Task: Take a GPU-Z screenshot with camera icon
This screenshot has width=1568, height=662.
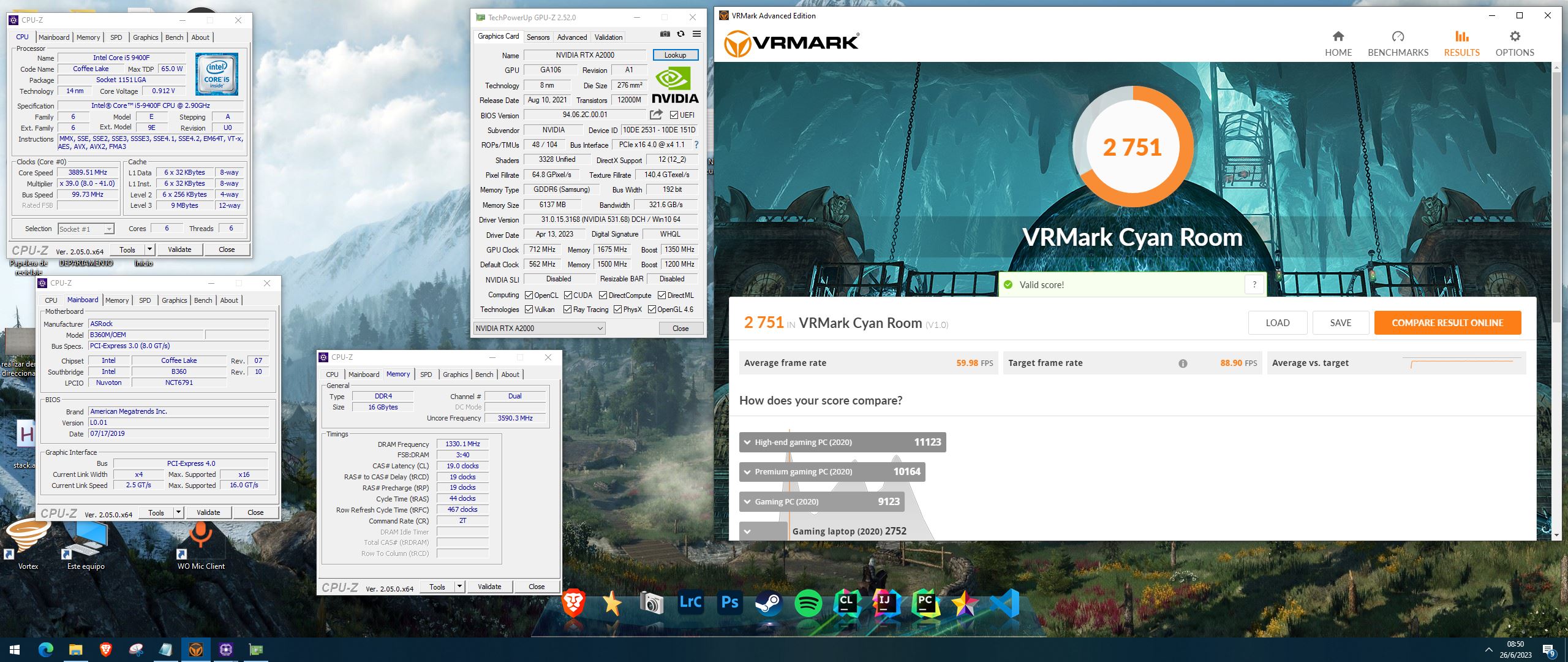Action: click(665, 34)
